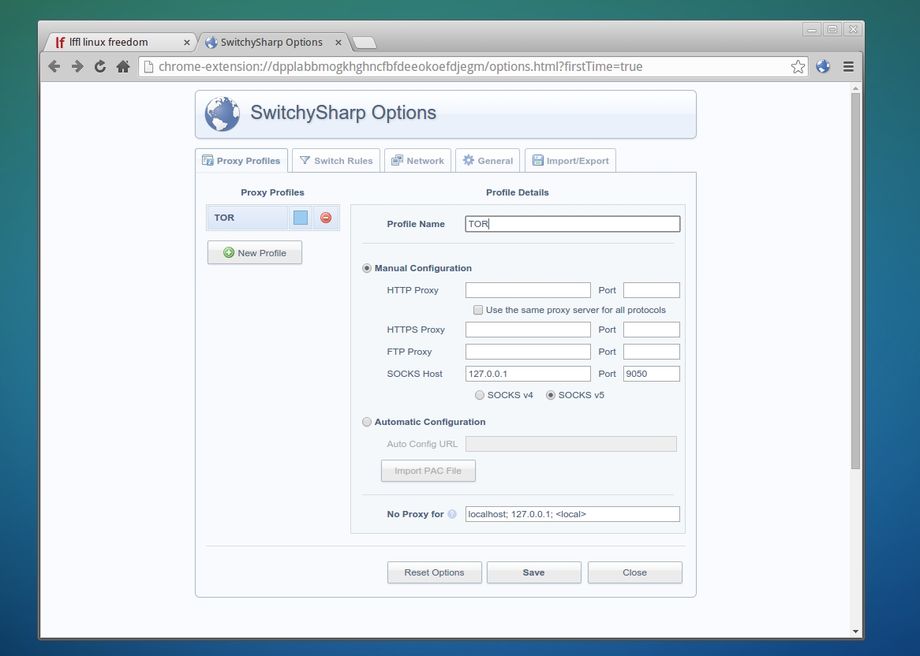Delete the TOR profile with the red minus icon
Viewport: 920px width, 656px height.
pyautogui.click(x=326, y=218)
